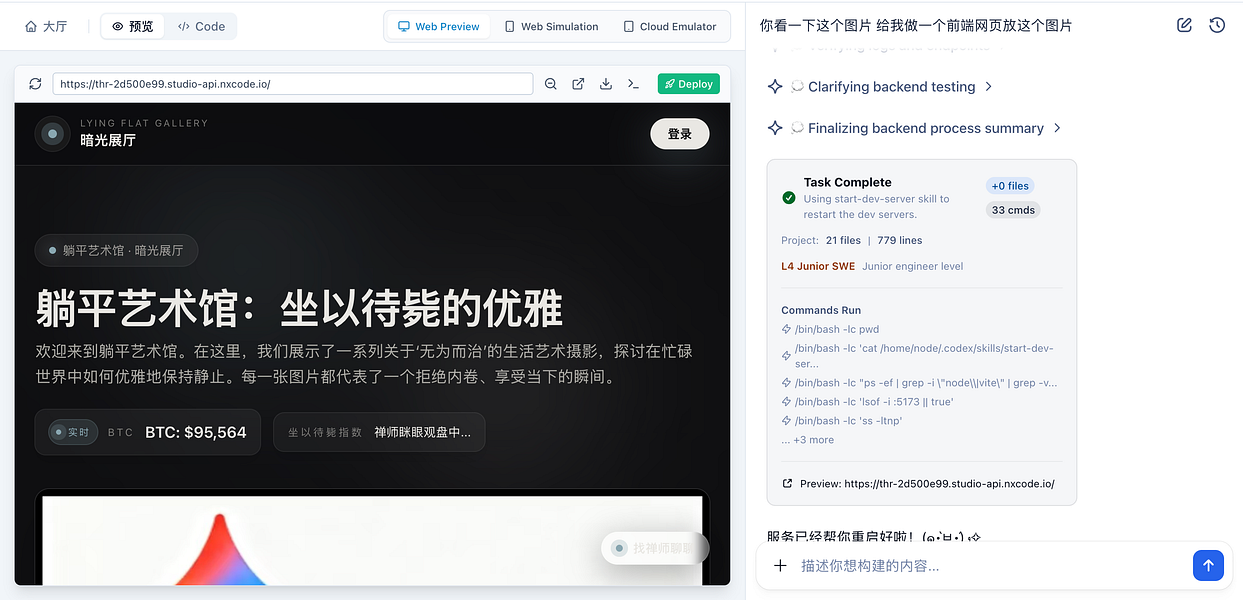This screenshot has width=1243, height=600.
Task: Open the Preview thr-2d500e99 link
Action: tap(918, 483)
